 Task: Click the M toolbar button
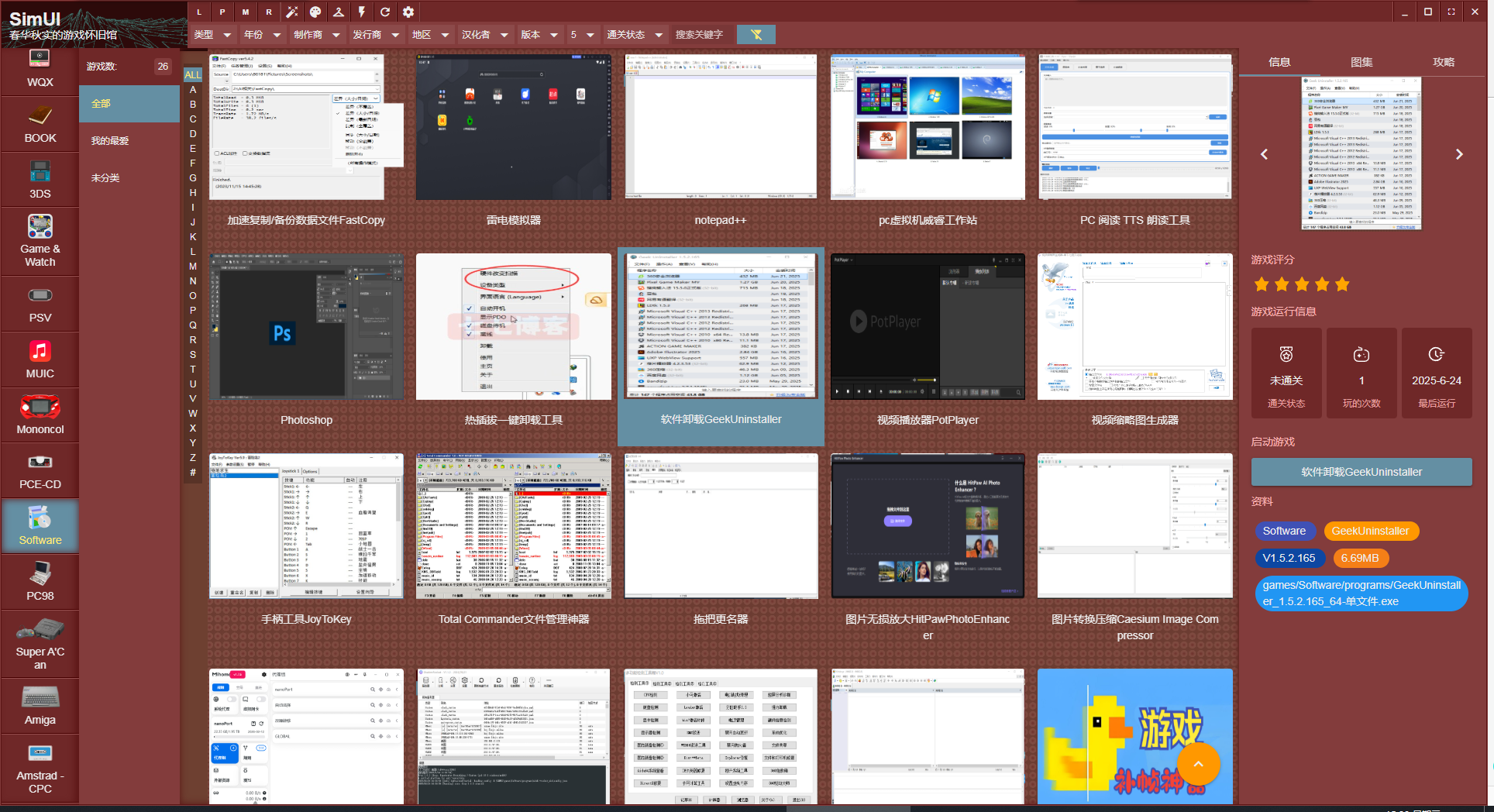[x=246, y=12]
